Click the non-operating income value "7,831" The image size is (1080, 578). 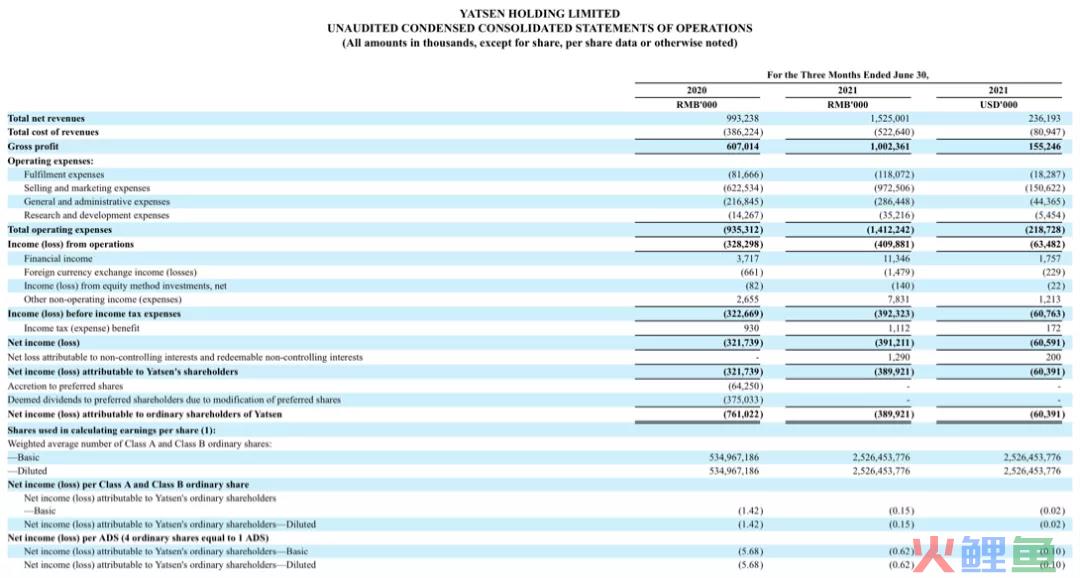pyautogui.click(x=898, y=300)
